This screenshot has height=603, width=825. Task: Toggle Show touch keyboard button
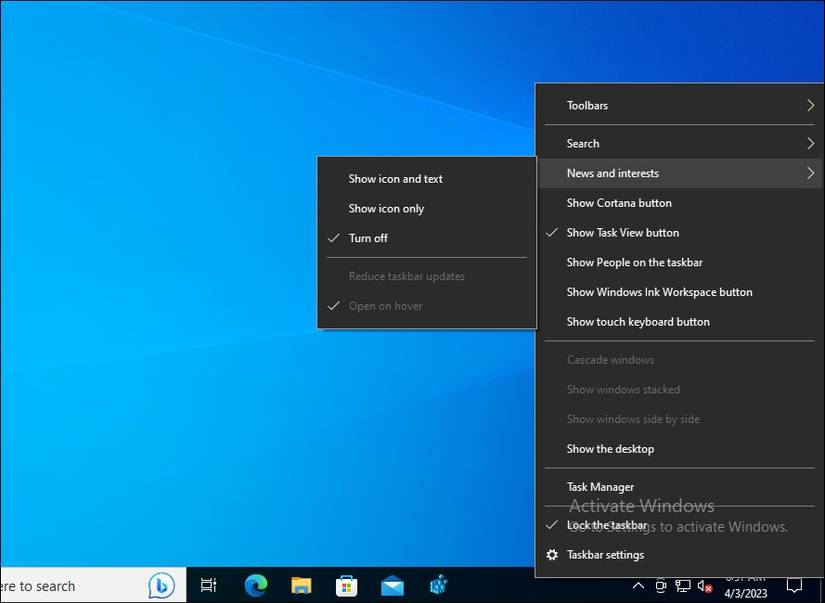coord(680,321)
